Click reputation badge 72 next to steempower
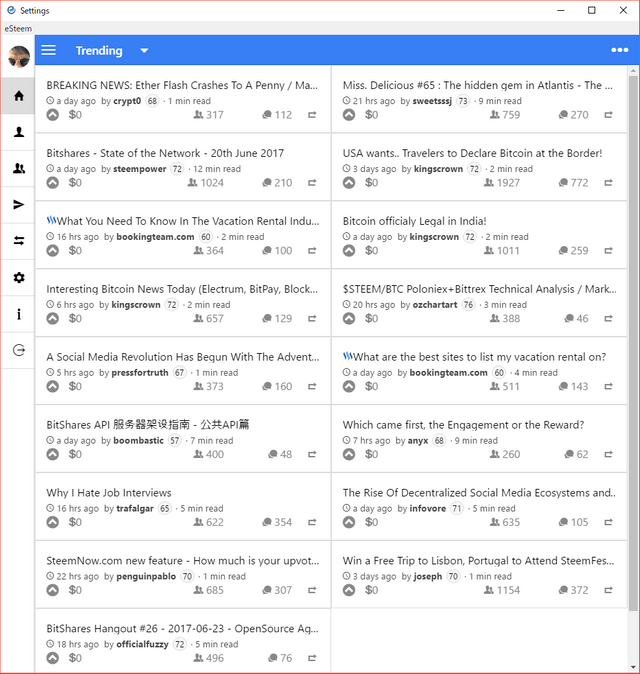This screenshot has height=674, width=640. click(x=177, y=169)
